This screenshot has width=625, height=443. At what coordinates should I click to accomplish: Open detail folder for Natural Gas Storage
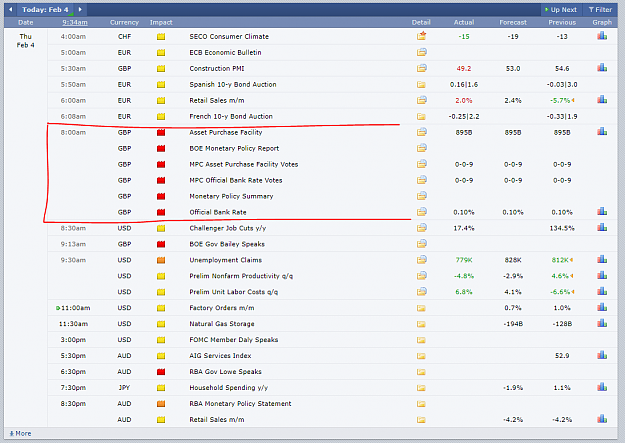pos(421,324)
